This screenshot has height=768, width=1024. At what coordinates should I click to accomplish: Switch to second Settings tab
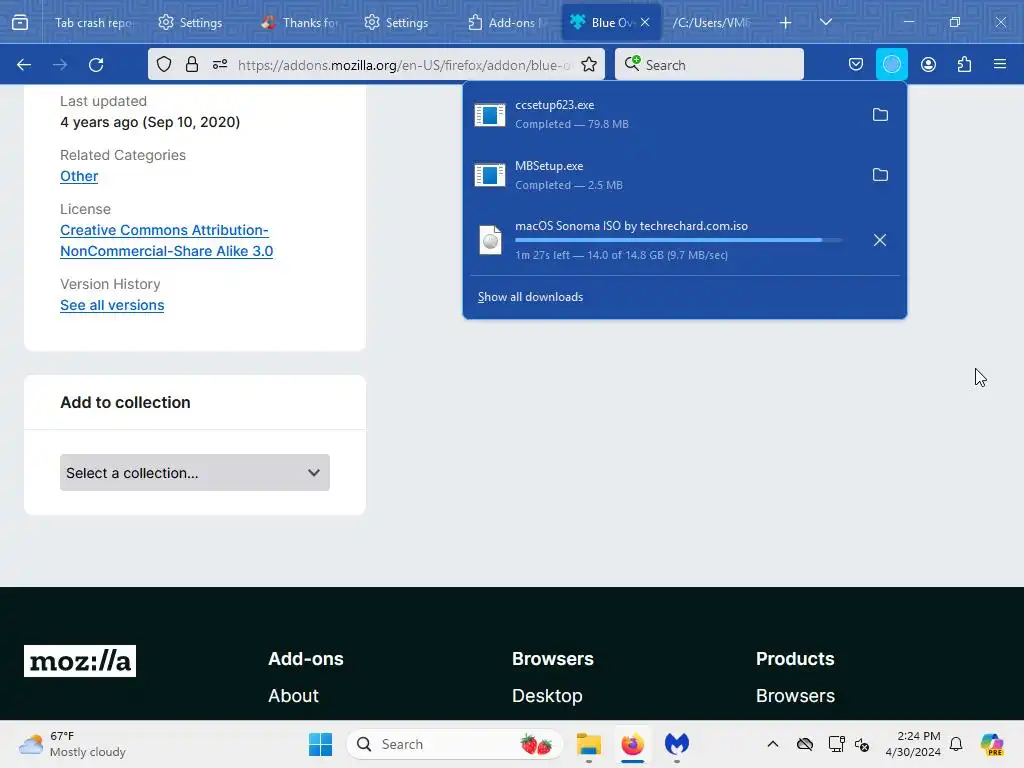[396, 22]
